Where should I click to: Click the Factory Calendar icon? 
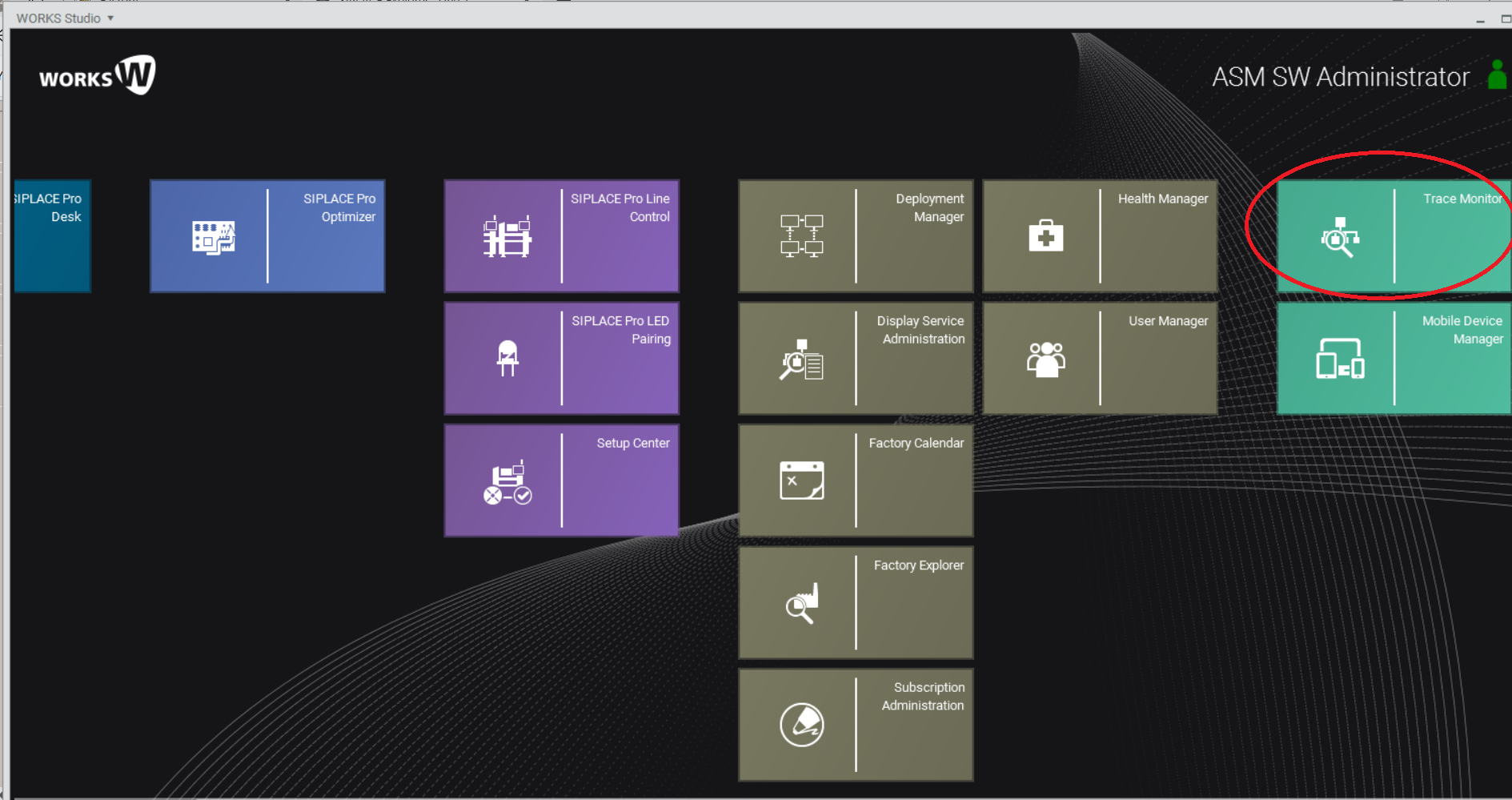point(801,480)
